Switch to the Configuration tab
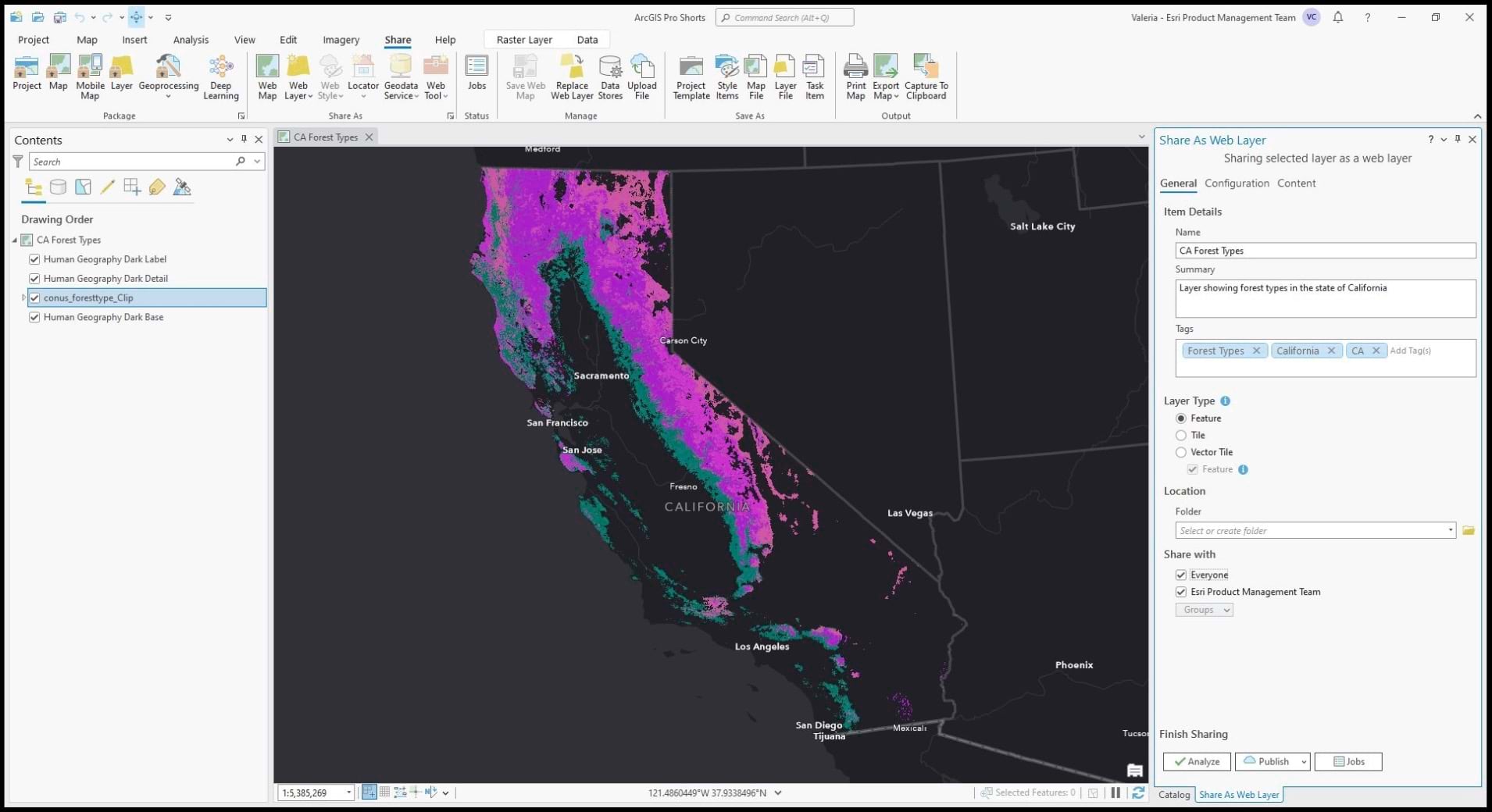 point(1237,183)
